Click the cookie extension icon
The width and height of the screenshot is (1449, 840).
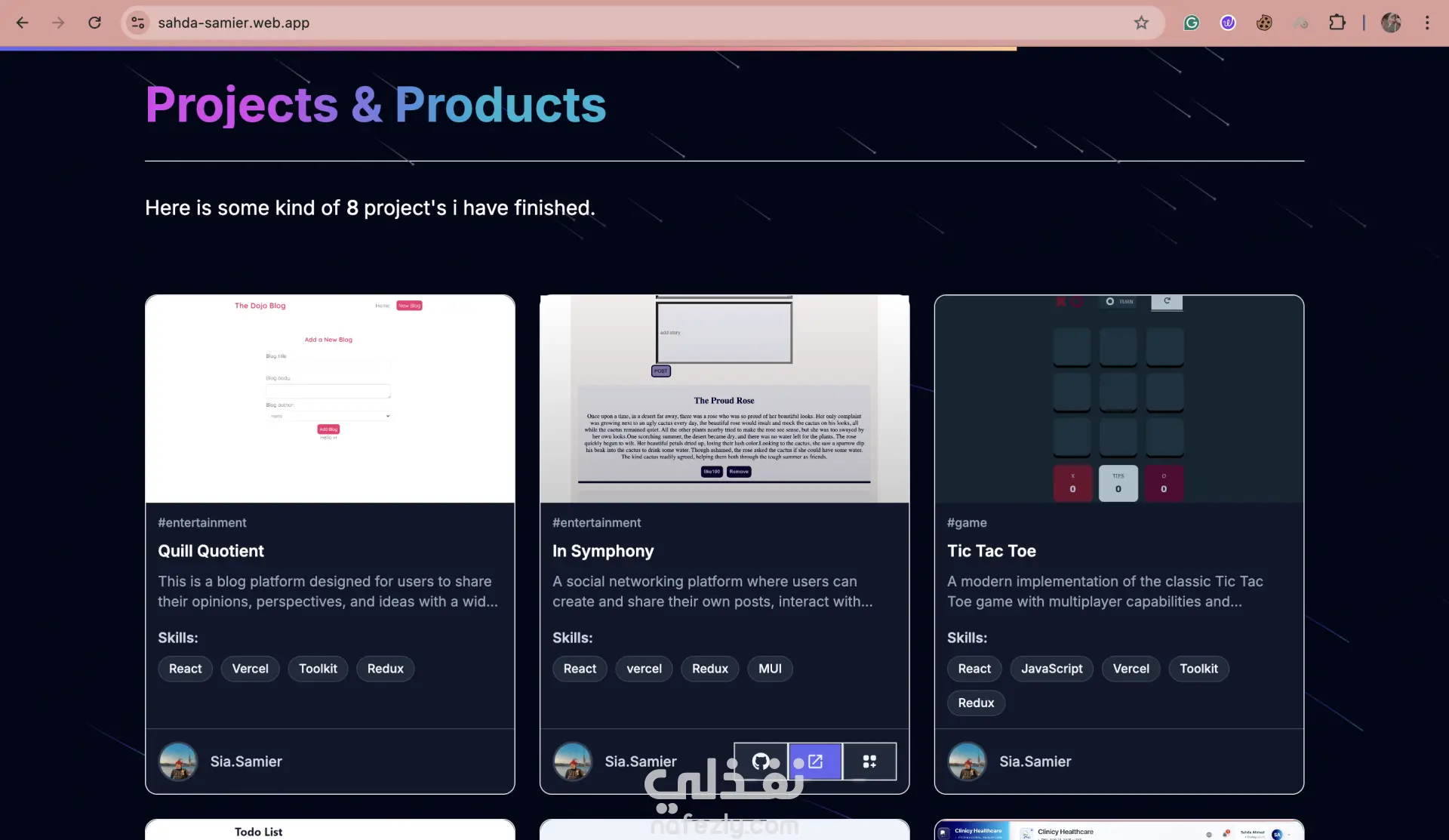click(1264, 23)
